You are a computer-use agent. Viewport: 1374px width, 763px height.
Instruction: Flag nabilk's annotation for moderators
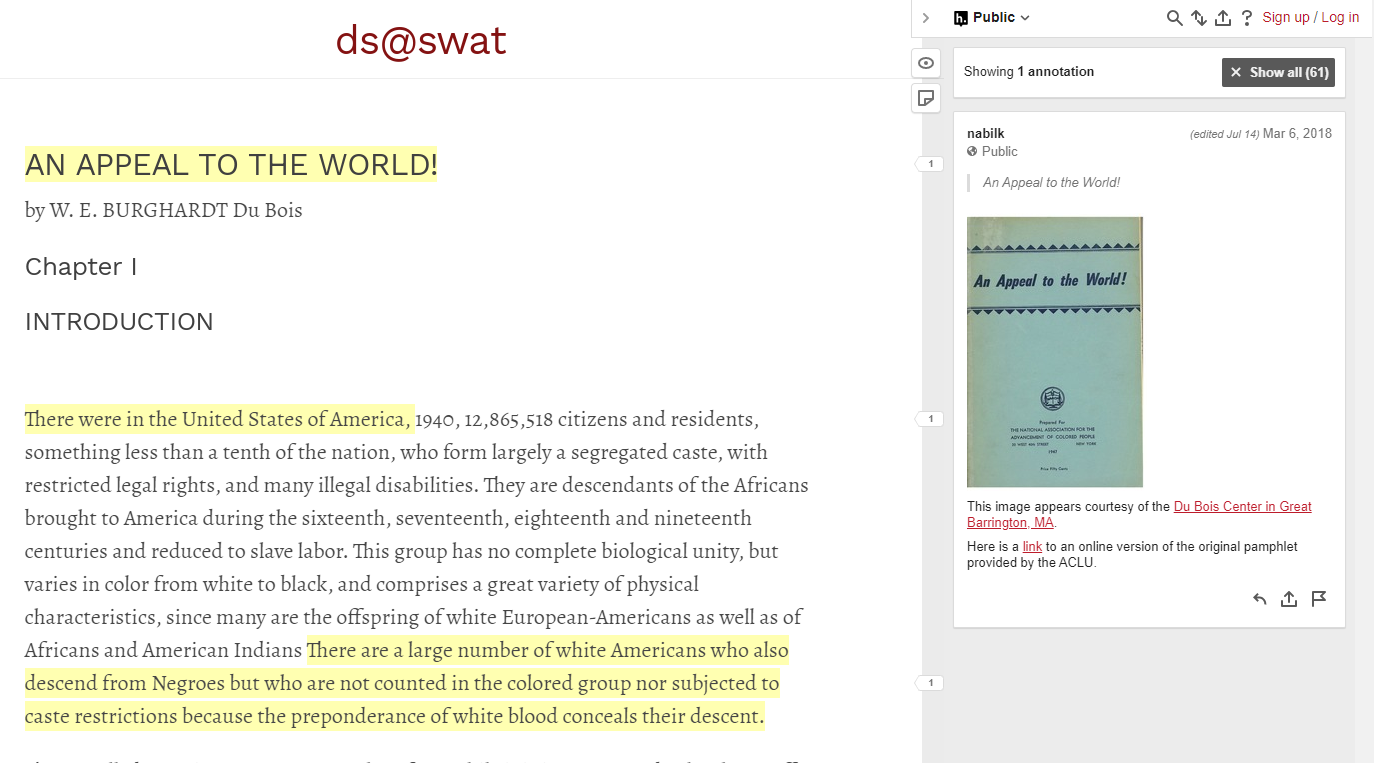[1319, 599]
